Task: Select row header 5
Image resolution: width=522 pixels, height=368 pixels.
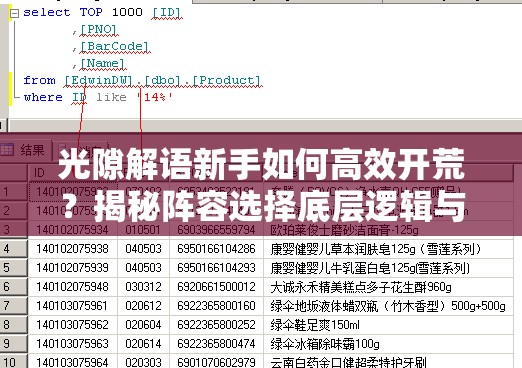Action: point(14,268)
